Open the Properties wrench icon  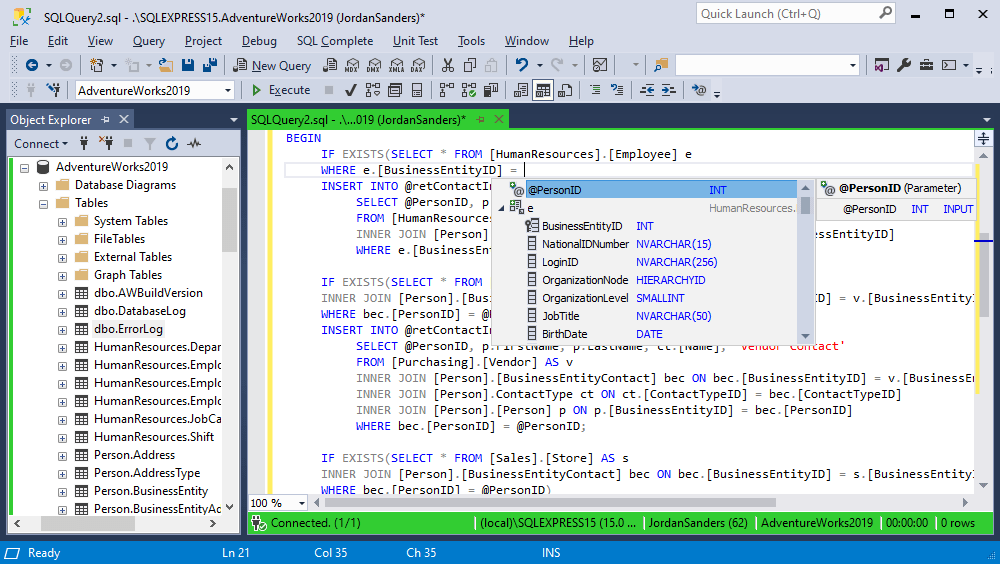904,65
